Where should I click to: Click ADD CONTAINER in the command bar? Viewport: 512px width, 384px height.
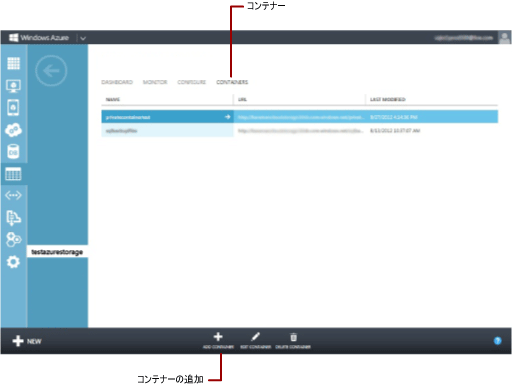tap(218, 341)
